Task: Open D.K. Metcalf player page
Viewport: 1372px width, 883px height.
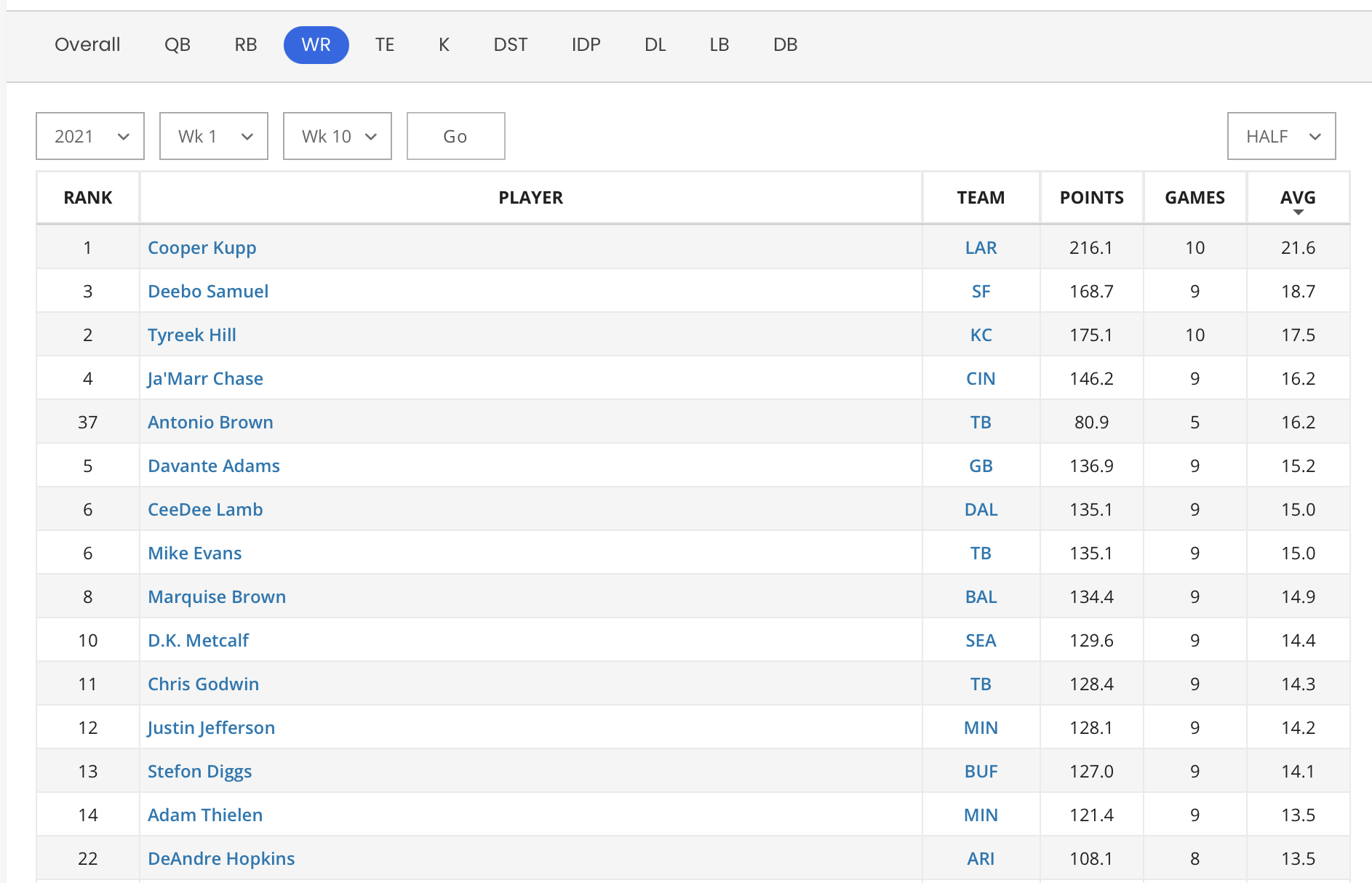Action: point(199,641)
